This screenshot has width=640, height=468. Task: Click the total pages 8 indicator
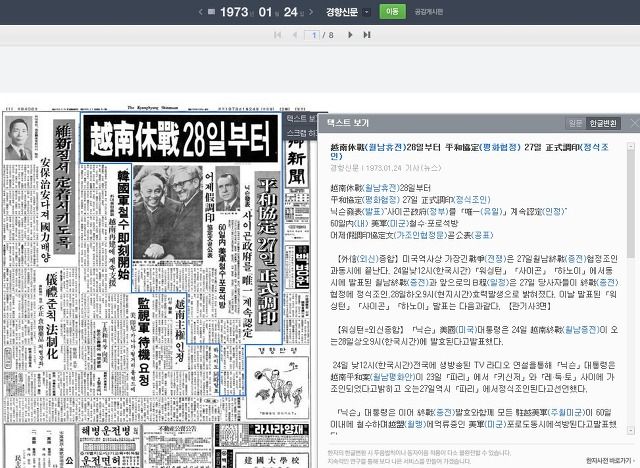tap(331, 35)
